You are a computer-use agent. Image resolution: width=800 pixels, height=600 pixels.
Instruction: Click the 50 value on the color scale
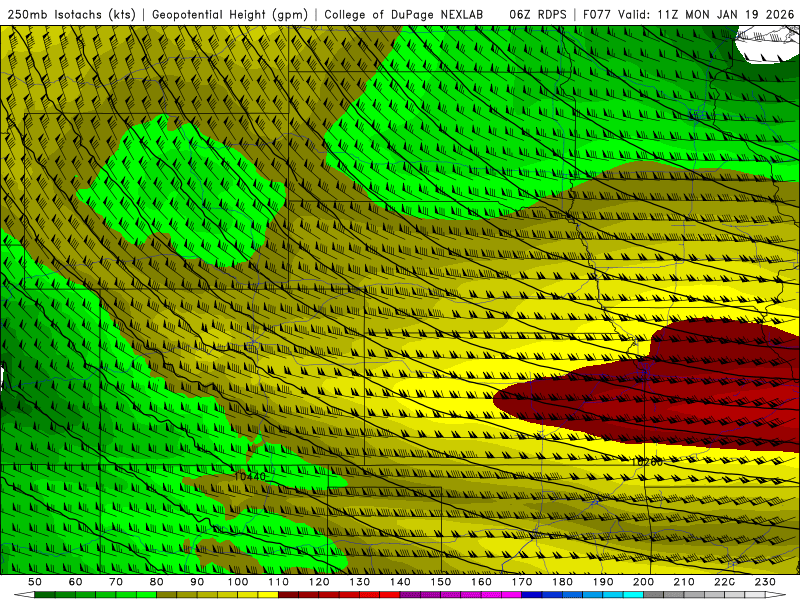coord(35,582)
